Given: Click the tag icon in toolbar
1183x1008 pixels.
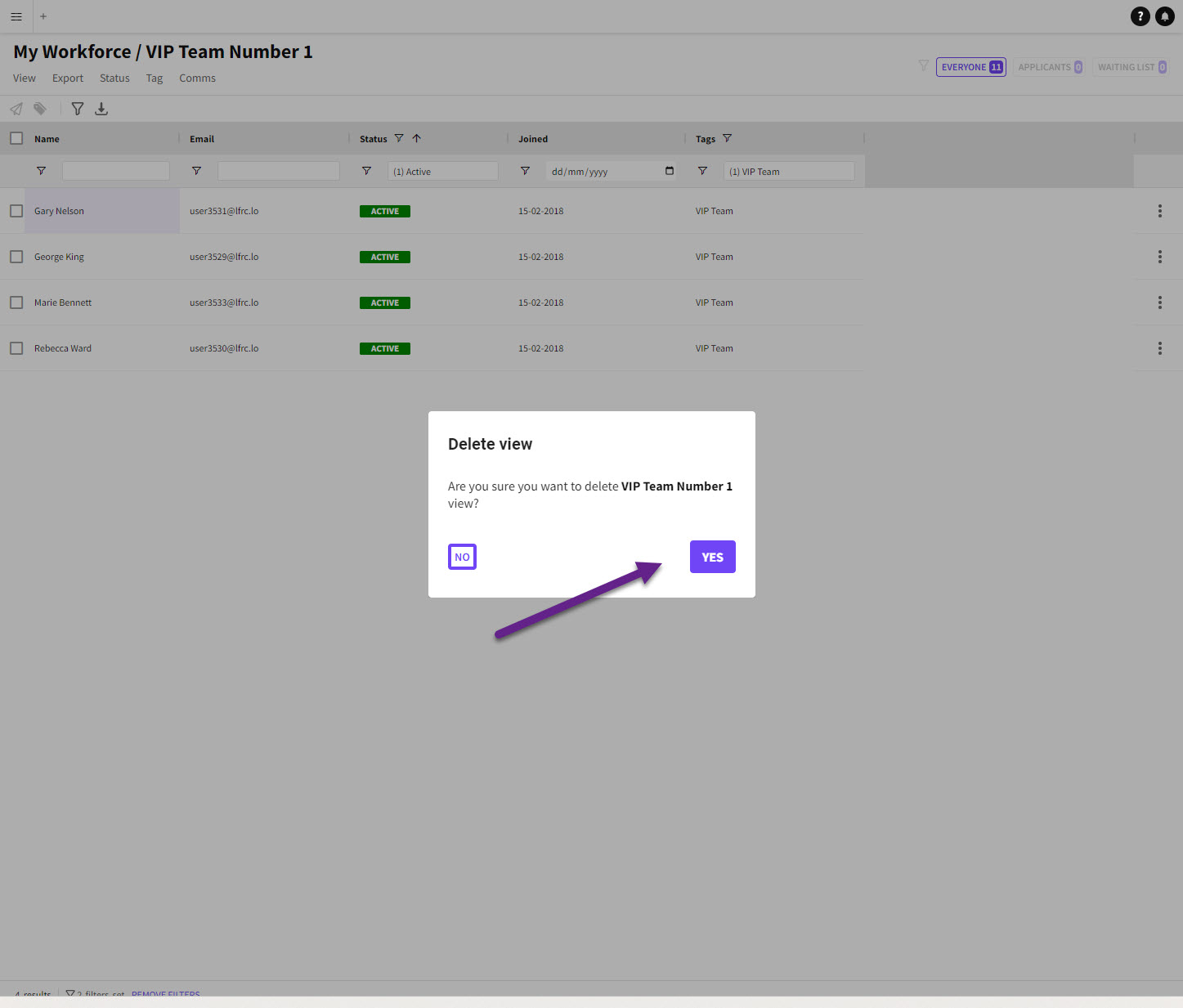Looking at the screenshot, I should tap(40, 109).
